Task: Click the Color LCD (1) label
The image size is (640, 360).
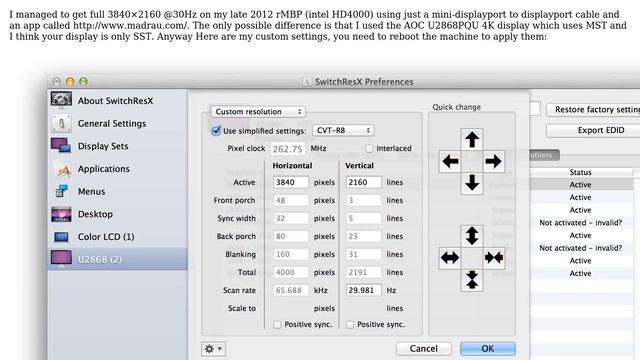Action: coord(106,237)
